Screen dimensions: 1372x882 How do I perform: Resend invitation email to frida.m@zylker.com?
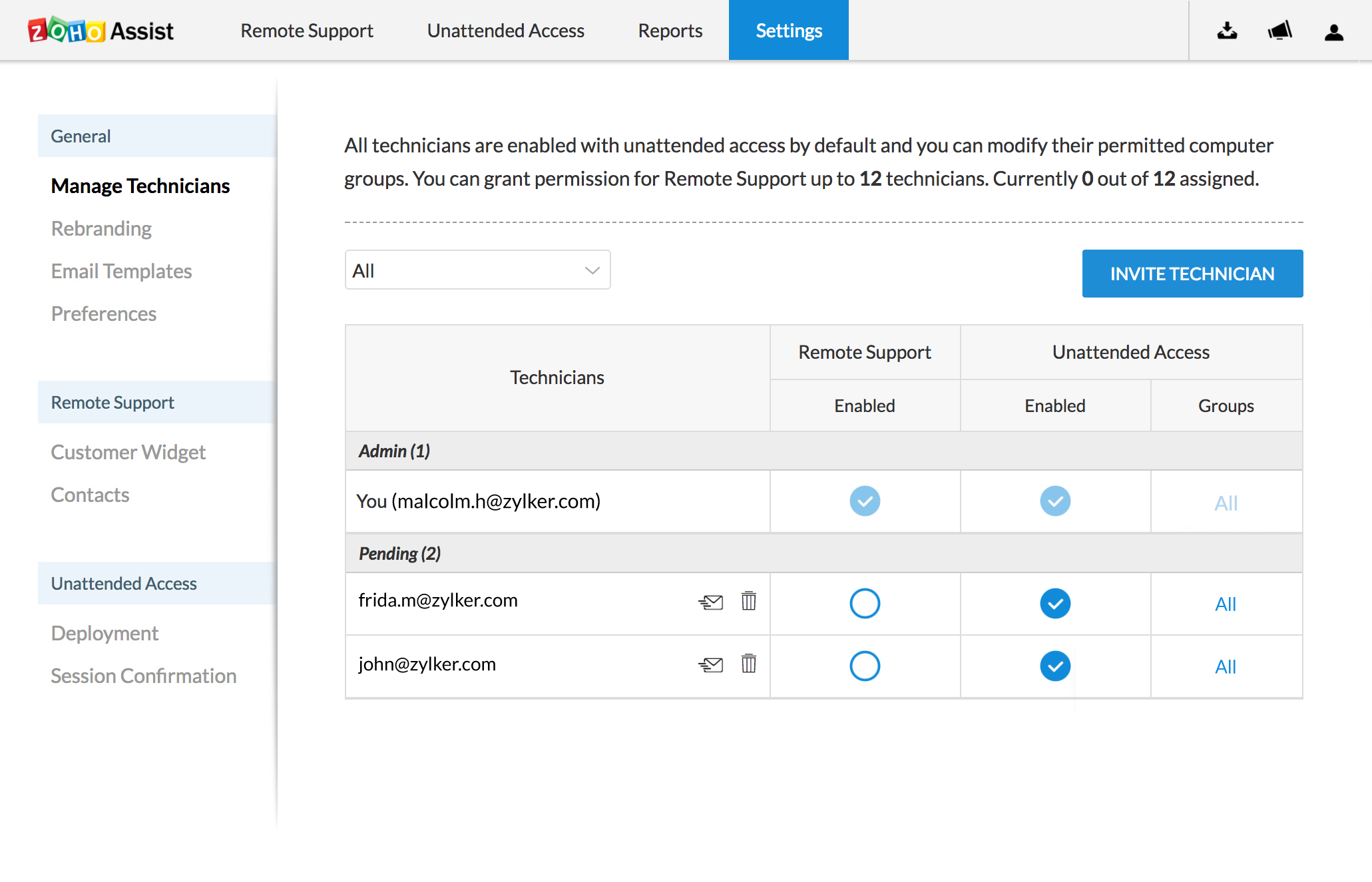point(710,602)
